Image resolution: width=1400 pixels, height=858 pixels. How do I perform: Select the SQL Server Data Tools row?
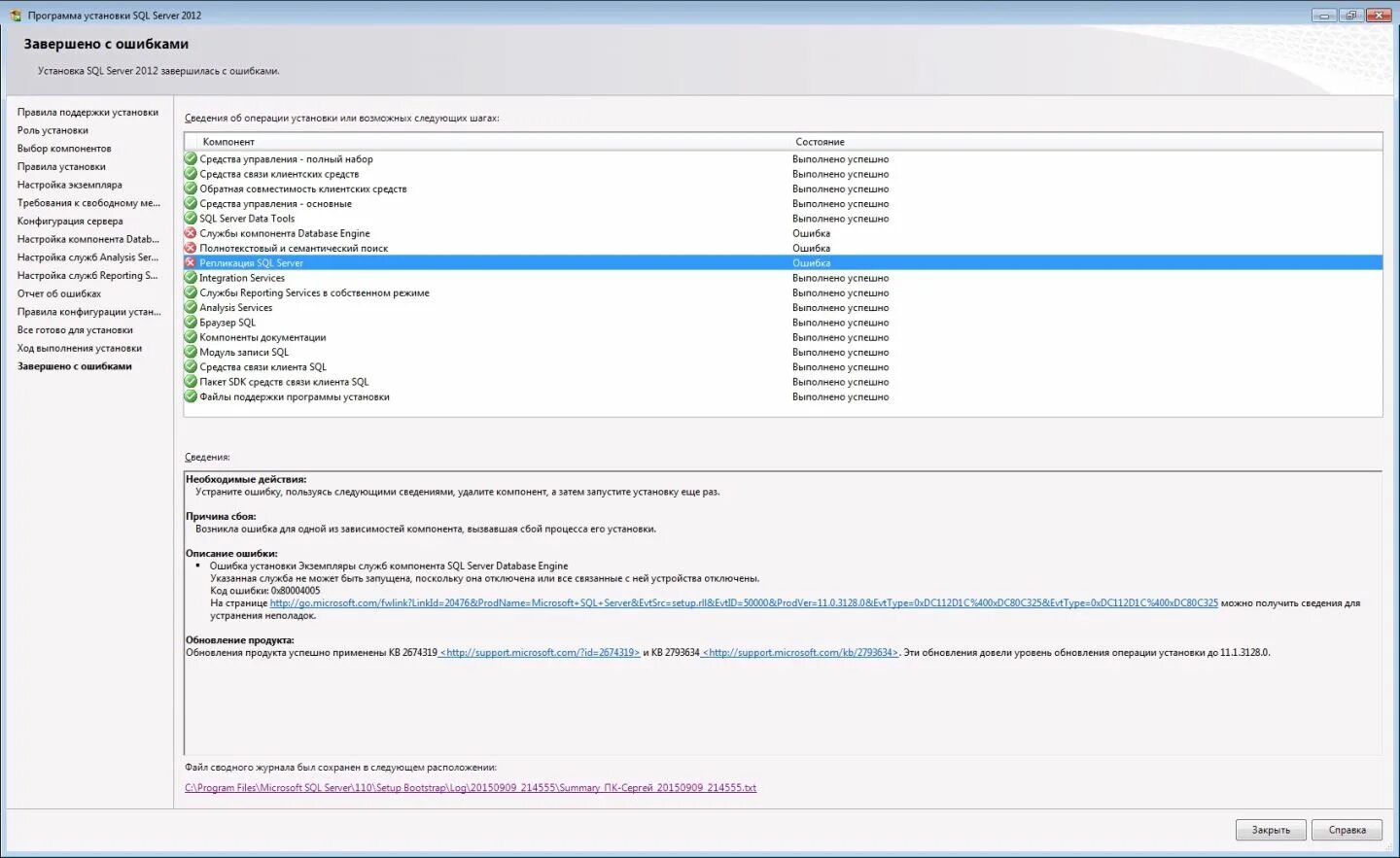click(783, 219)
